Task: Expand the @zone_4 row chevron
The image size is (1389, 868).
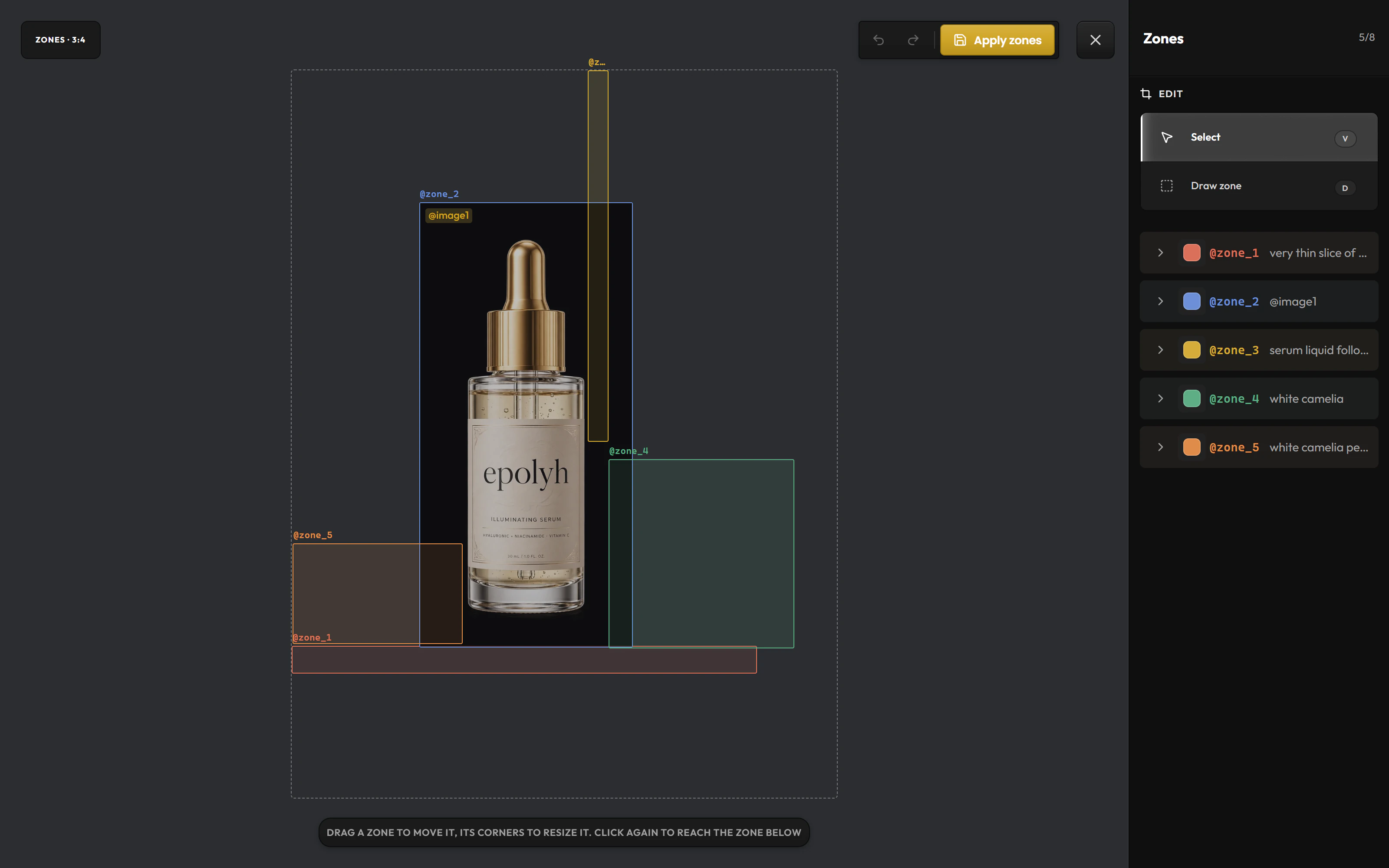Action: coord(1160,398)
